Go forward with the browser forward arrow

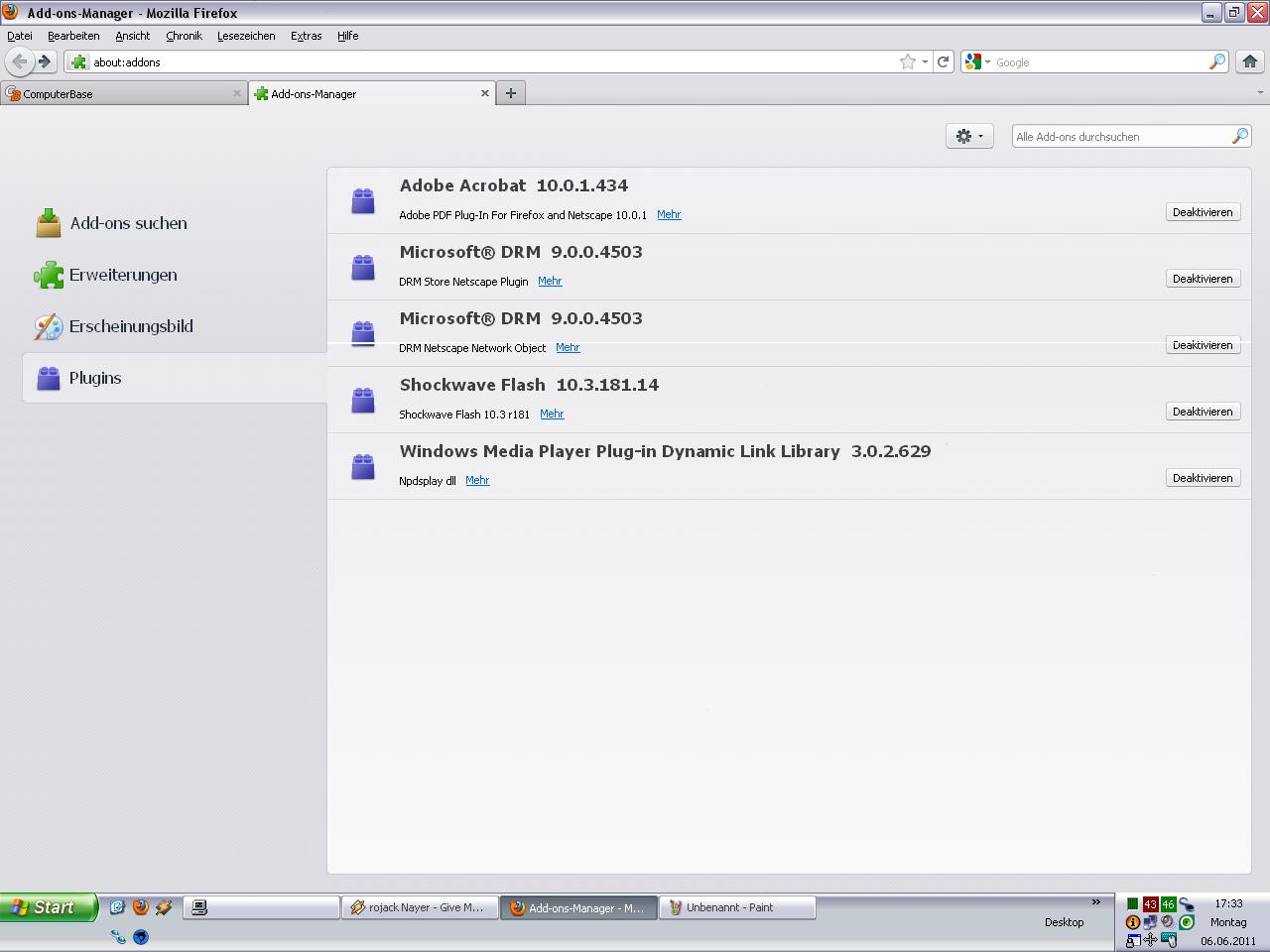click(x=44, y=61)
